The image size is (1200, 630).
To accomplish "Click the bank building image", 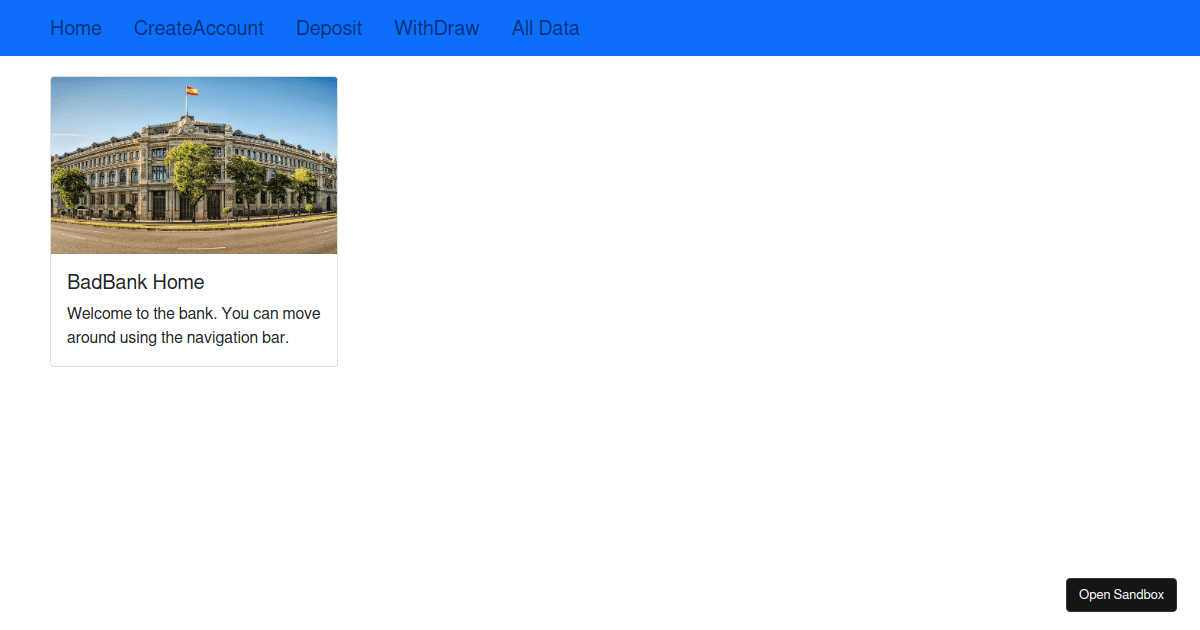I will 193,165.
